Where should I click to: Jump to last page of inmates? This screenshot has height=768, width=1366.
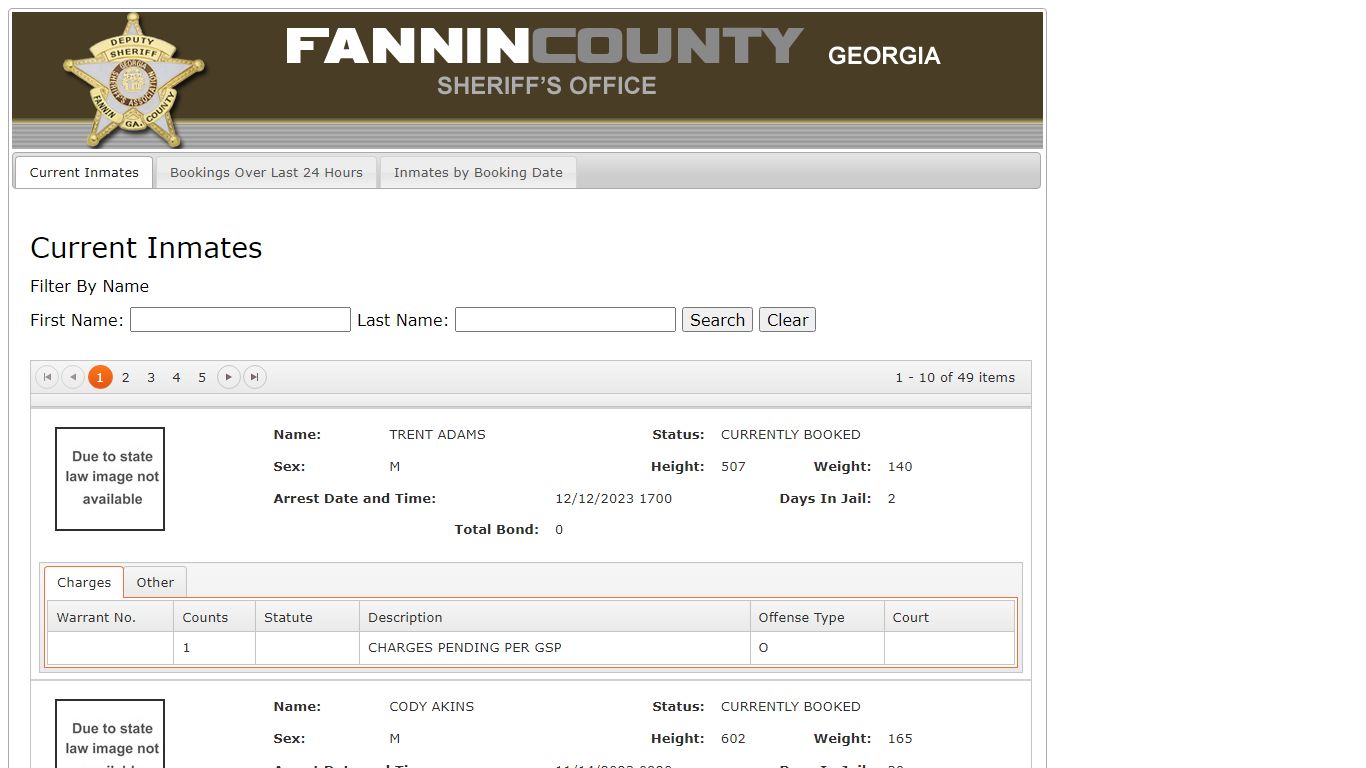point(255,377)
